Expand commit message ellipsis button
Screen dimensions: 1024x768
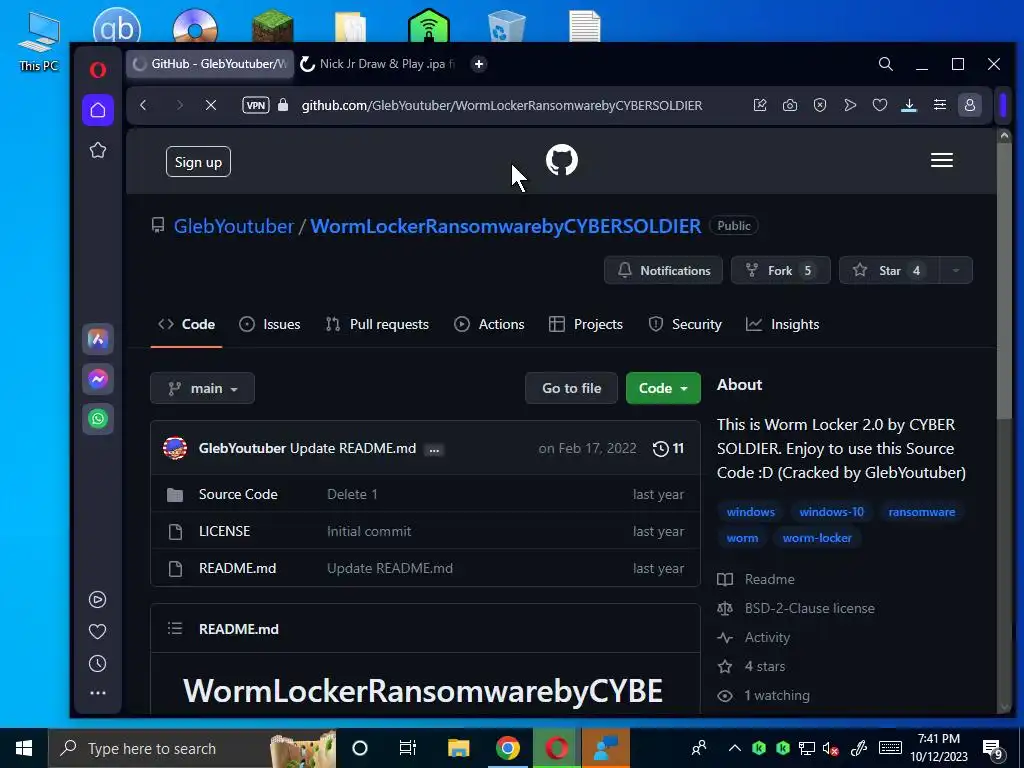434,449
